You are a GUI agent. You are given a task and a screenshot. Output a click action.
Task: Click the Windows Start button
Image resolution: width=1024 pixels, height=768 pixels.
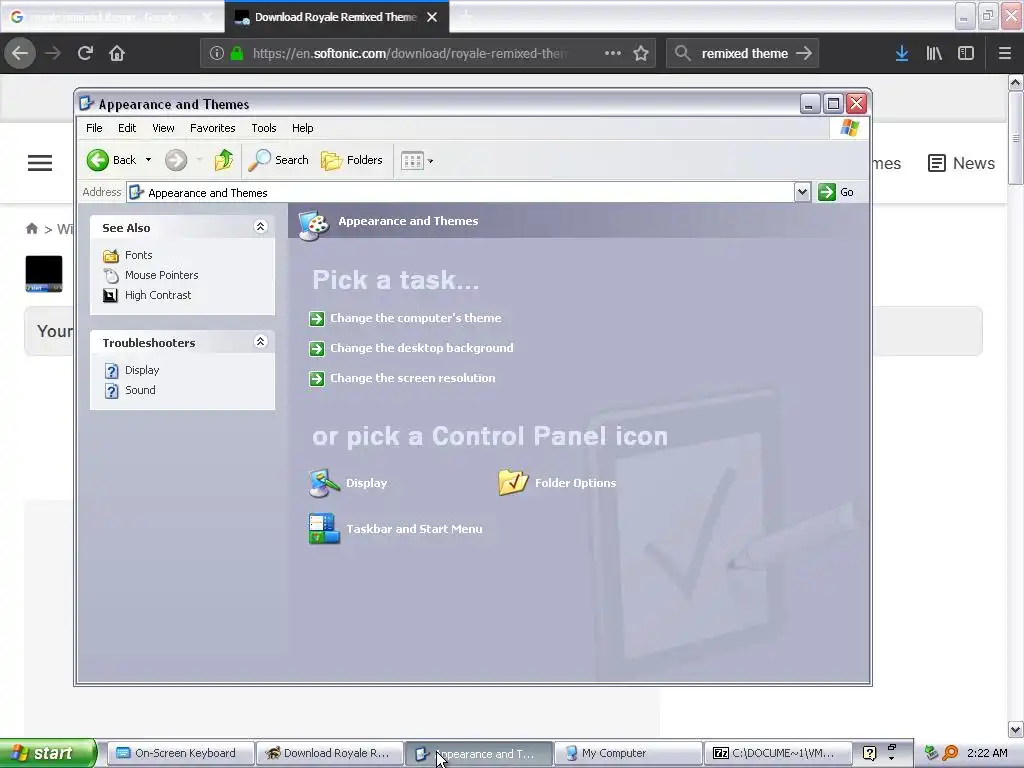pyautogui.click(x=48, y=753)
